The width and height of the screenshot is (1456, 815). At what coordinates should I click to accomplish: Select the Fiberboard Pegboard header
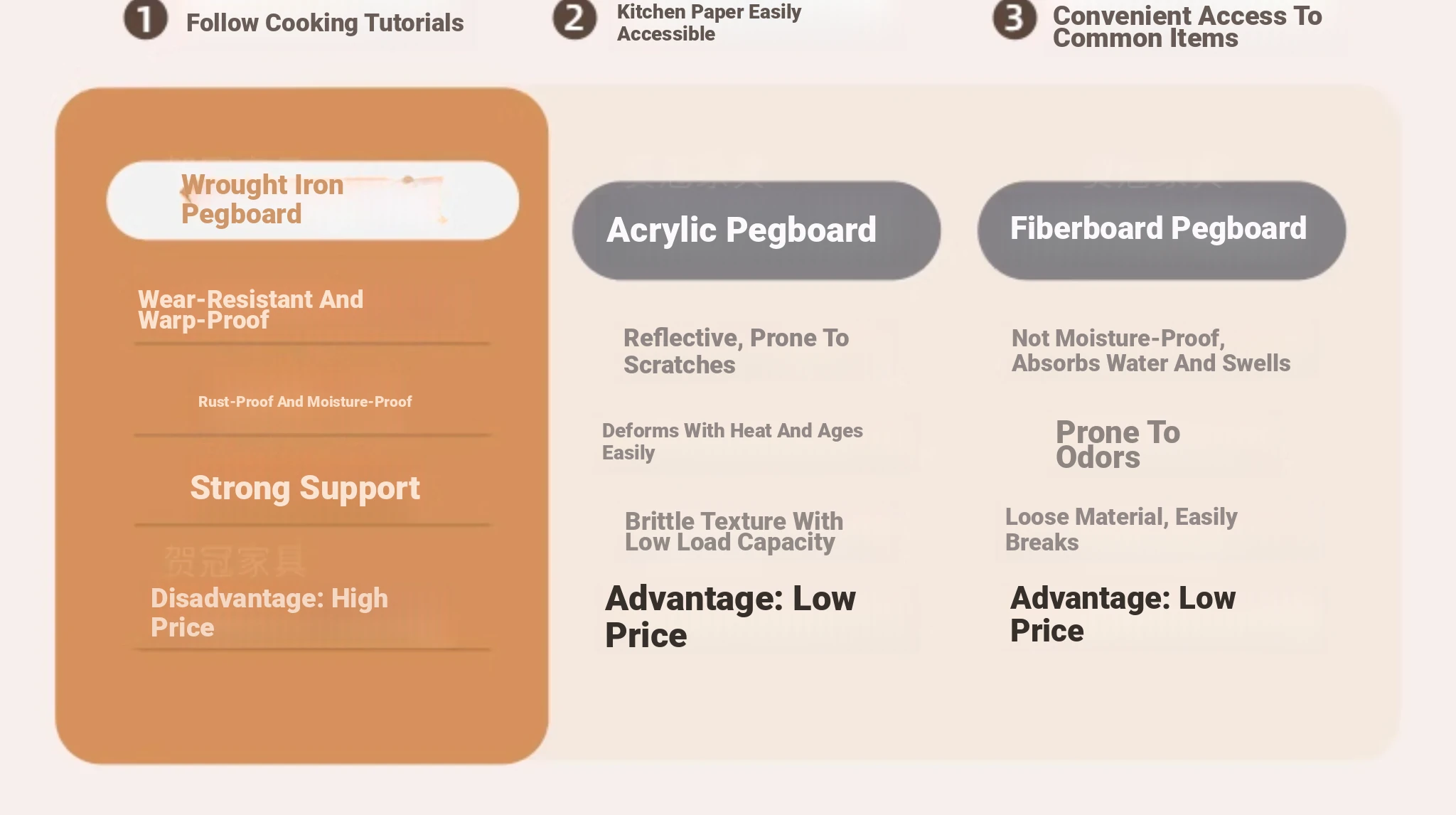click(1162, 230)
